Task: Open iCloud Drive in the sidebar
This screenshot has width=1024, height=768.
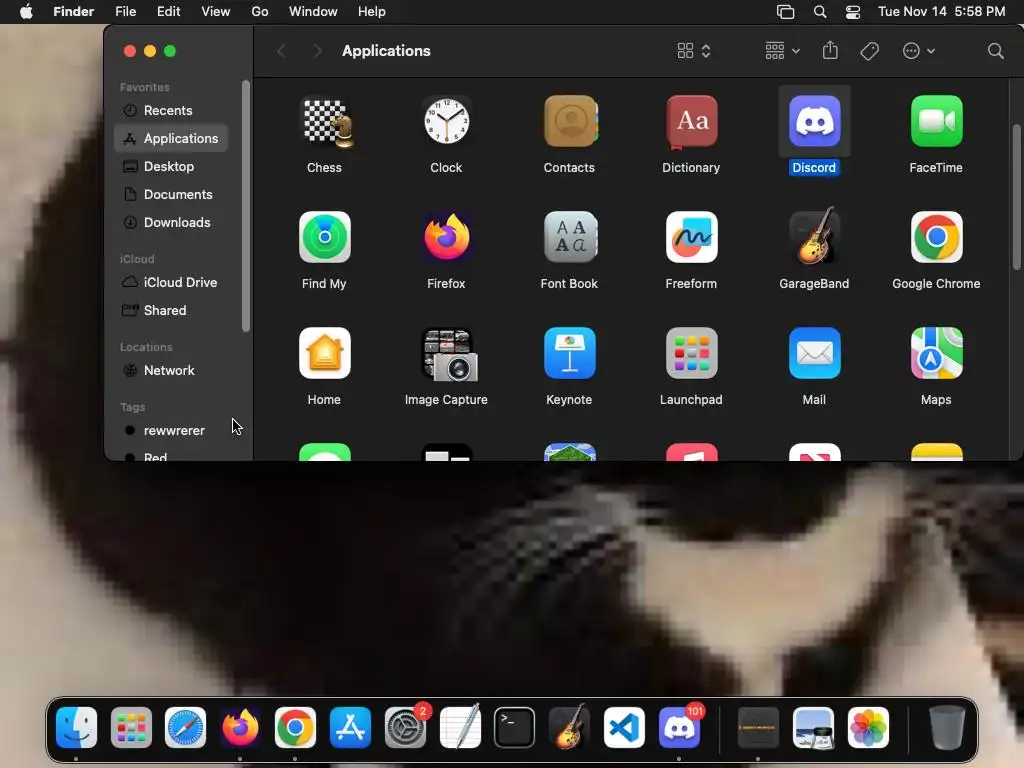Action: [x=171, y=282]
